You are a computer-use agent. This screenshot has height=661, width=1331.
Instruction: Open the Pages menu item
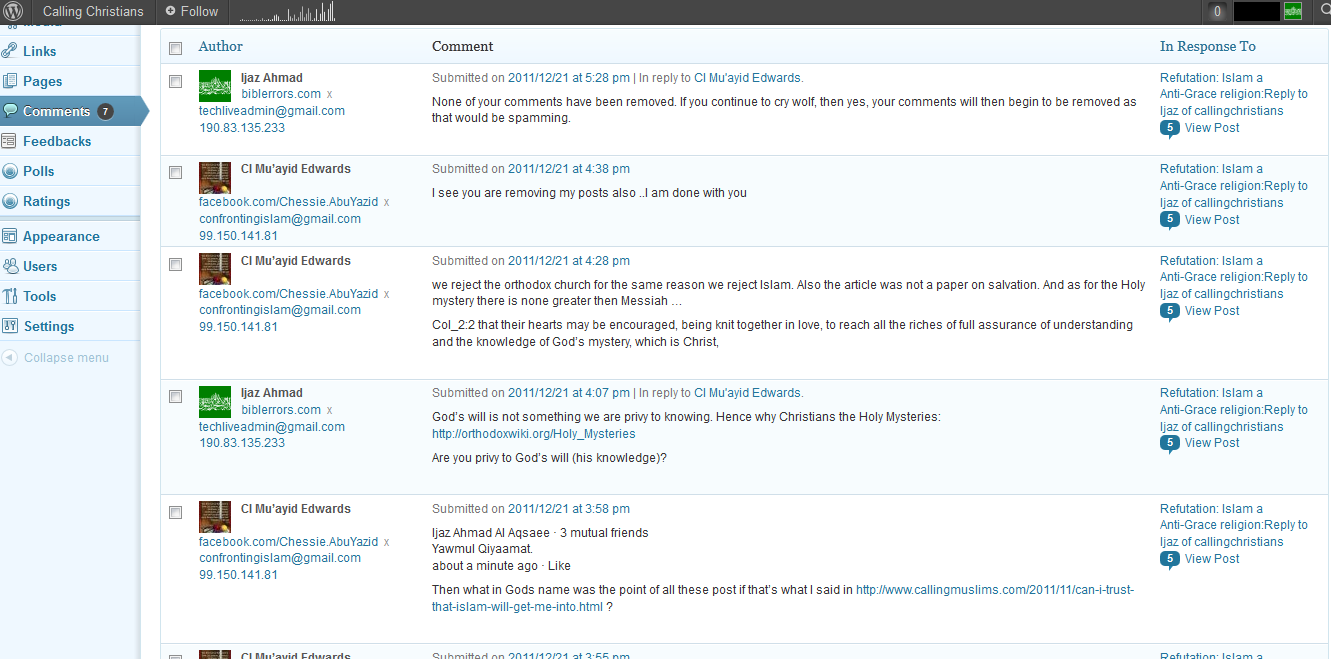click(42, 81)
